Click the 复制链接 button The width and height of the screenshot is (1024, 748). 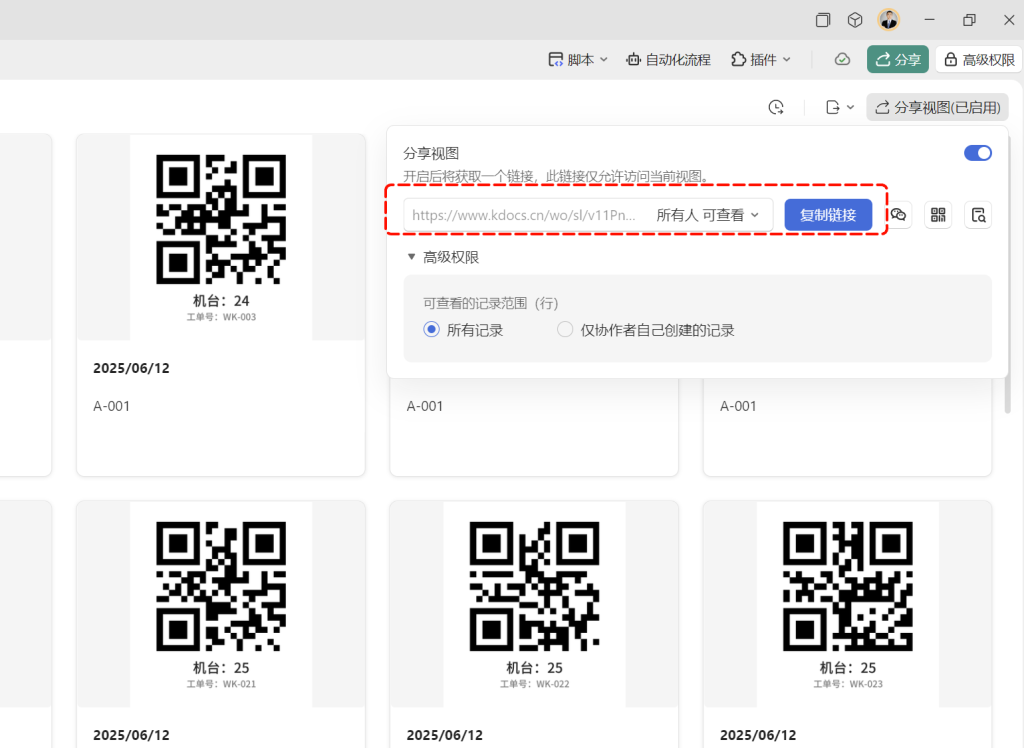(828, 215)
